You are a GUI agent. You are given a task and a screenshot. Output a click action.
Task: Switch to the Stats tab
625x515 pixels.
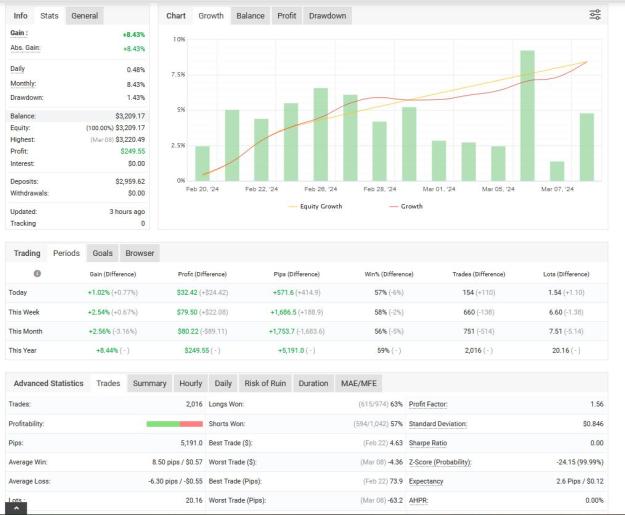click(49, 16)
